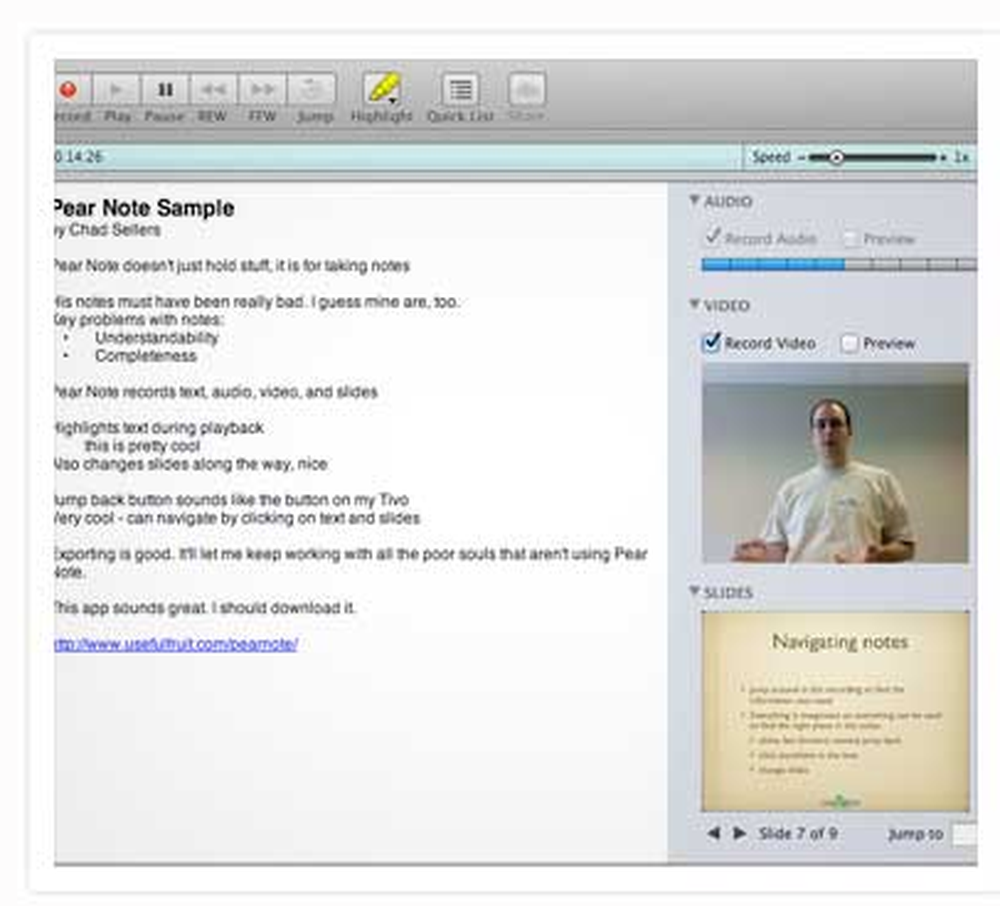This screenshot has width=1000, height=906.
Task: Pause playback with the Pause button
Action: tap(165, 89)
